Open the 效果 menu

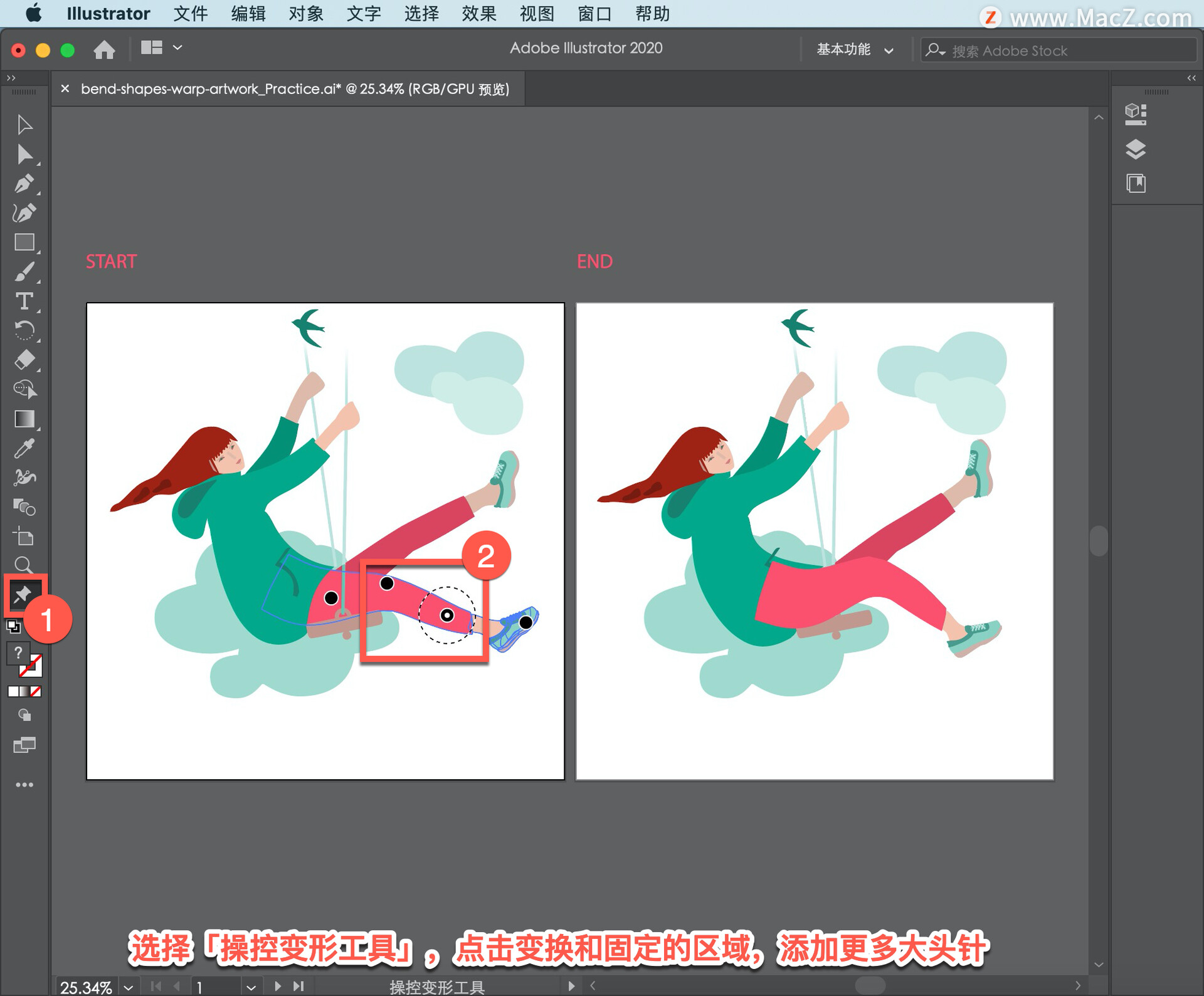[479, 13]
